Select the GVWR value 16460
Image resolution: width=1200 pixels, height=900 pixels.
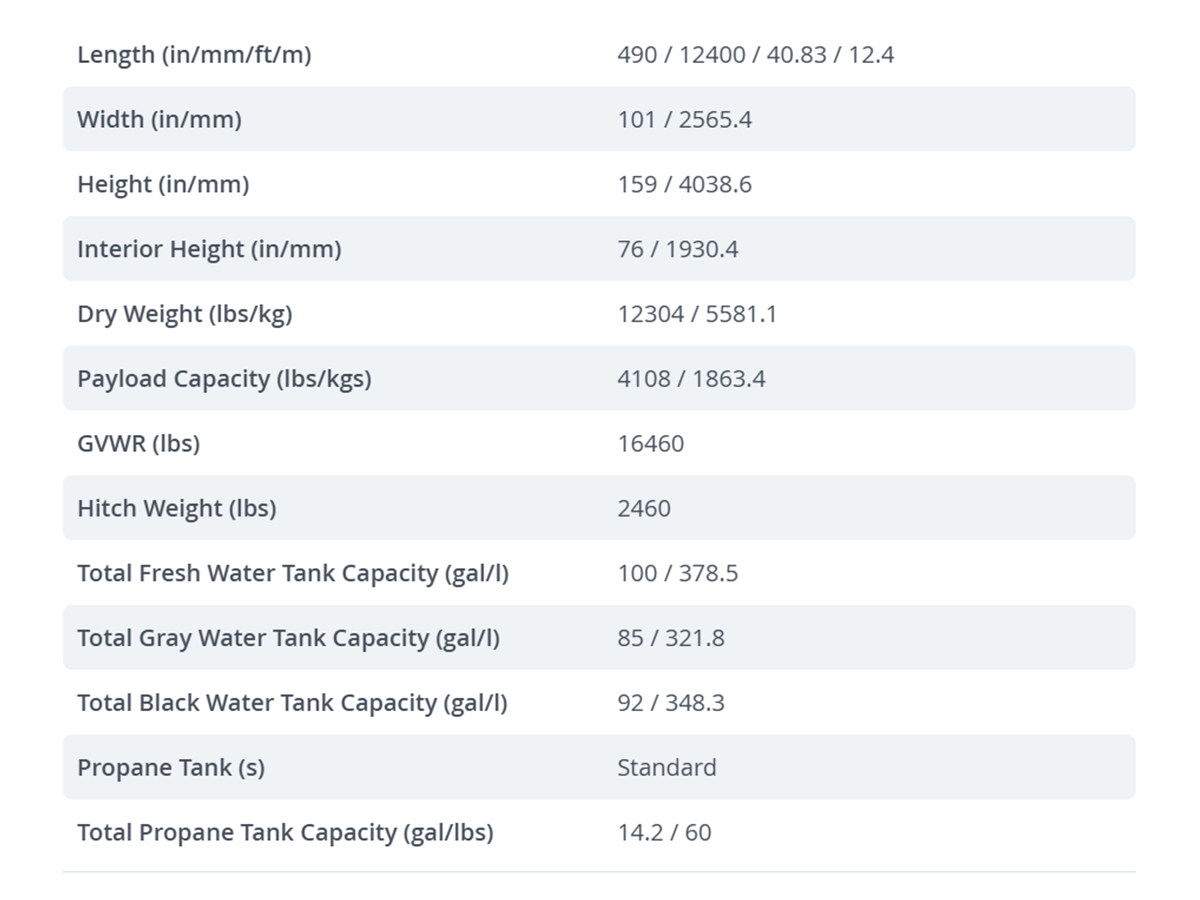(x=650, y=444)
